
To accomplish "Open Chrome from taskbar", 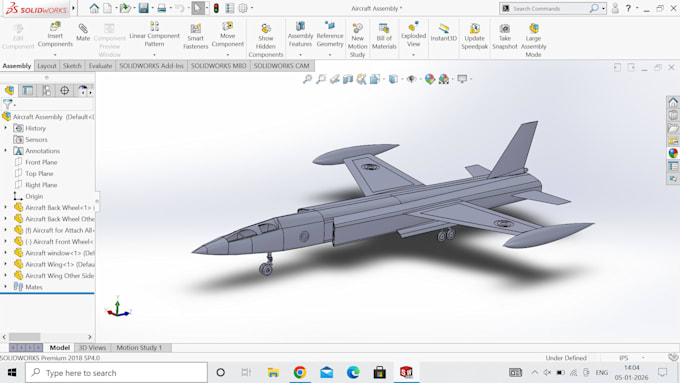I will click(x=300, y=373).
